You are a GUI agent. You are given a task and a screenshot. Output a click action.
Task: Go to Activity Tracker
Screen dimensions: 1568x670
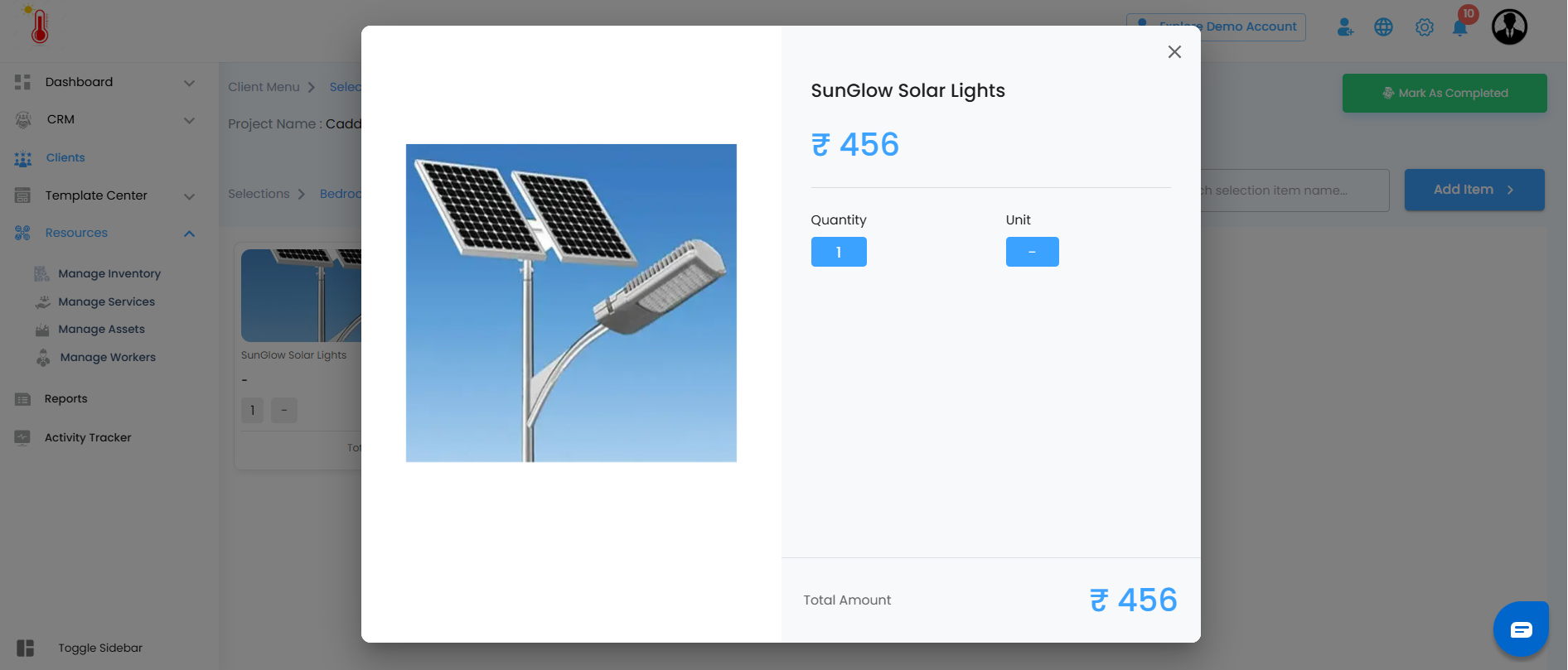pos(88,437)
